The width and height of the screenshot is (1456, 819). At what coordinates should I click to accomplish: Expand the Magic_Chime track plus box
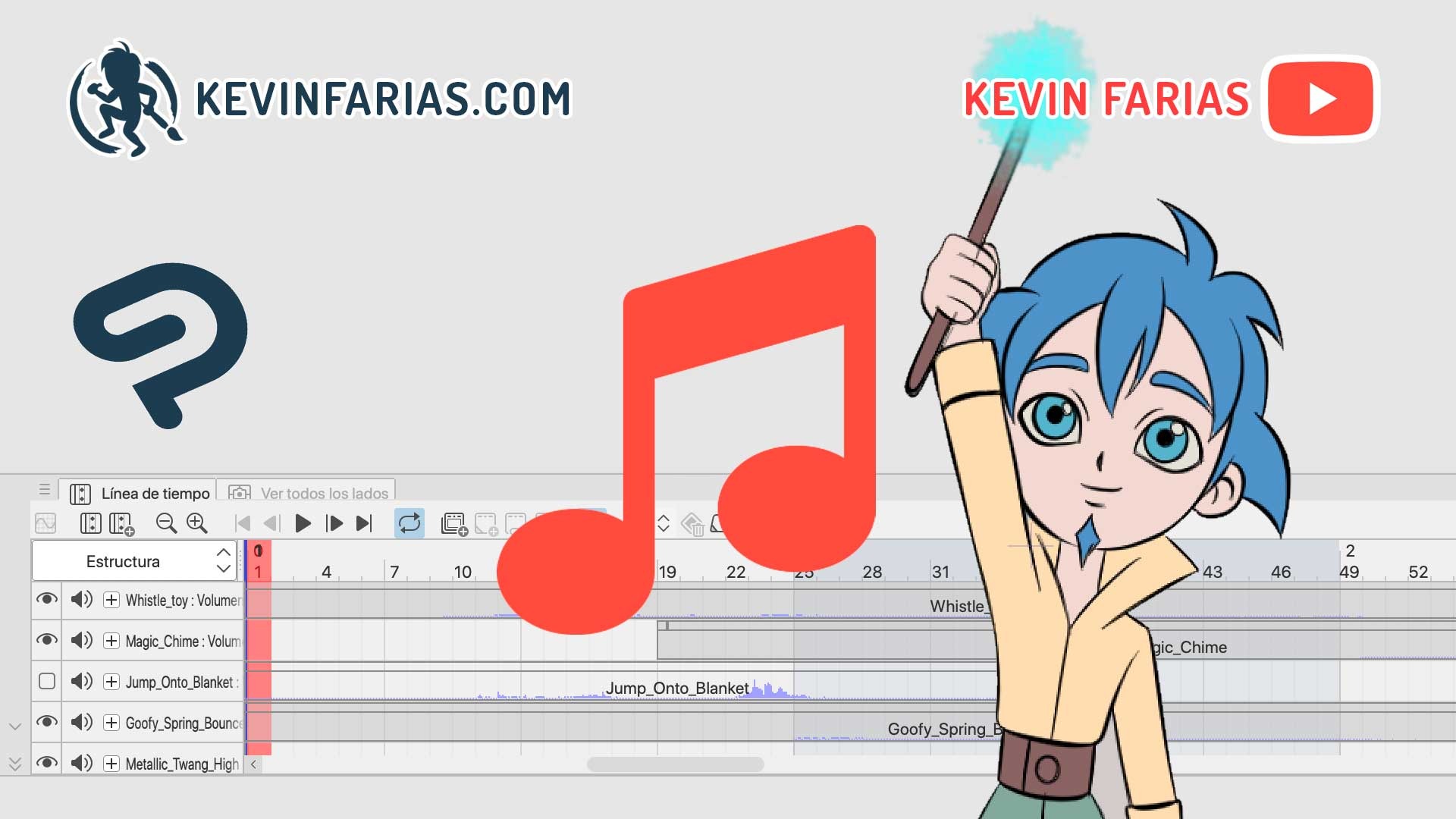click(111, 641)
